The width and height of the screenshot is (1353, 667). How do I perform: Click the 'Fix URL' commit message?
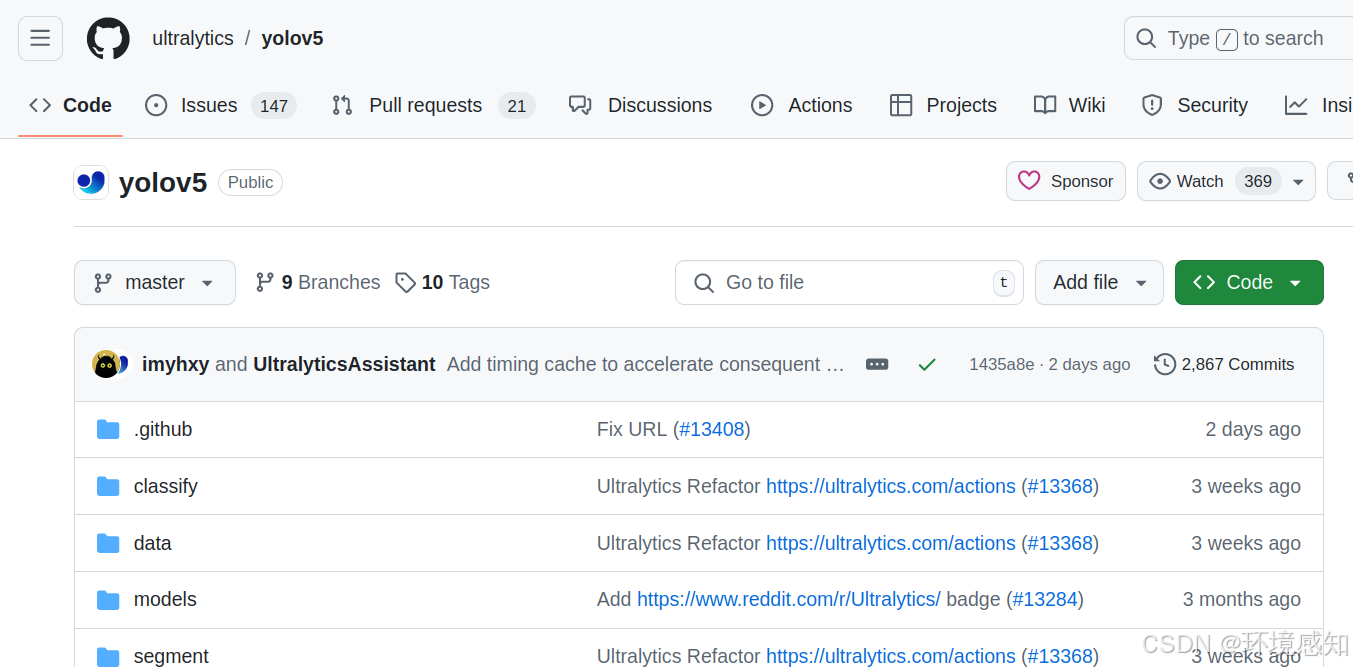pos(632,429)
